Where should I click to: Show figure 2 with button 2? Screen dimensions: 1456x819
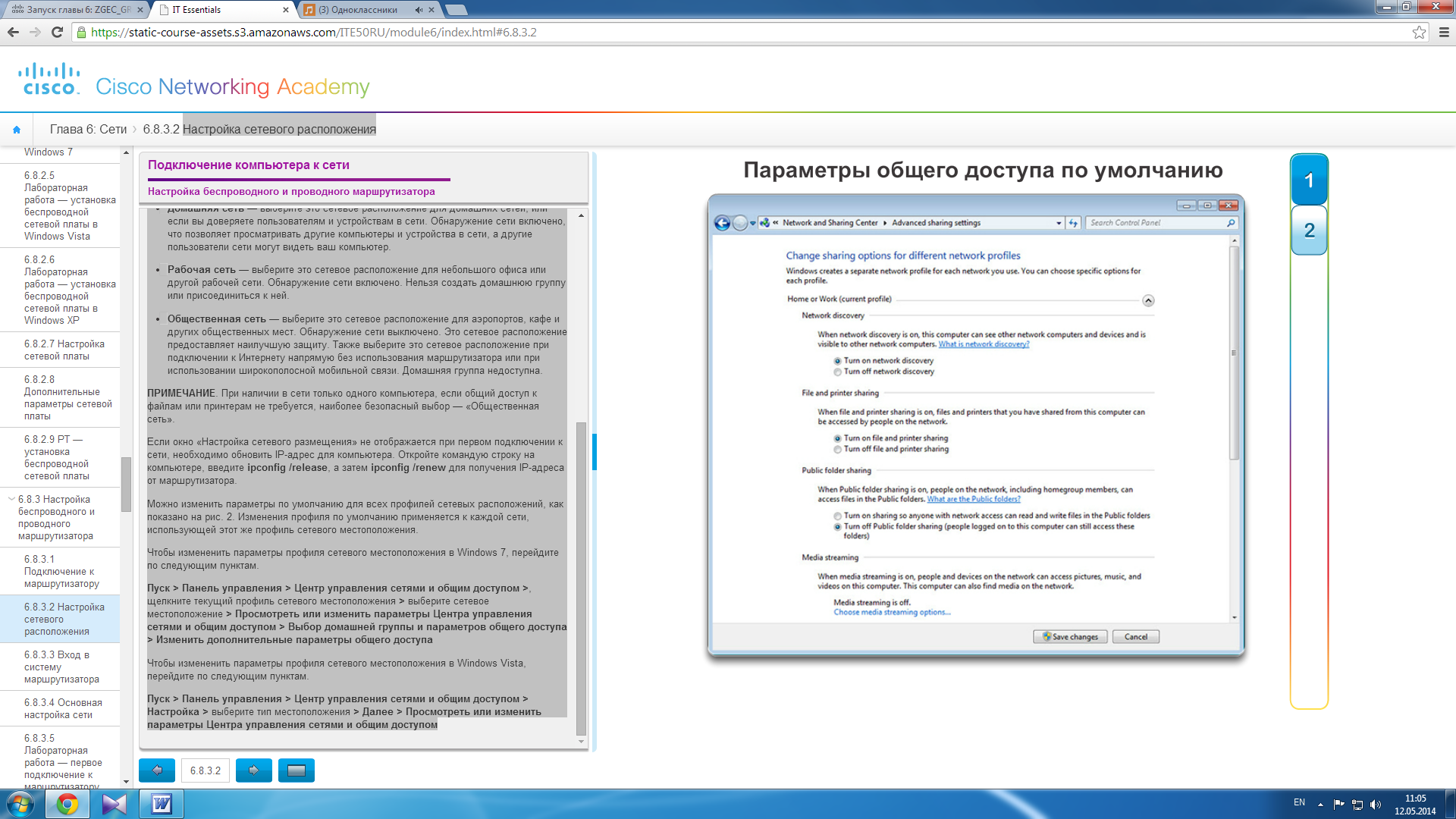click(x=1309, y=230)
